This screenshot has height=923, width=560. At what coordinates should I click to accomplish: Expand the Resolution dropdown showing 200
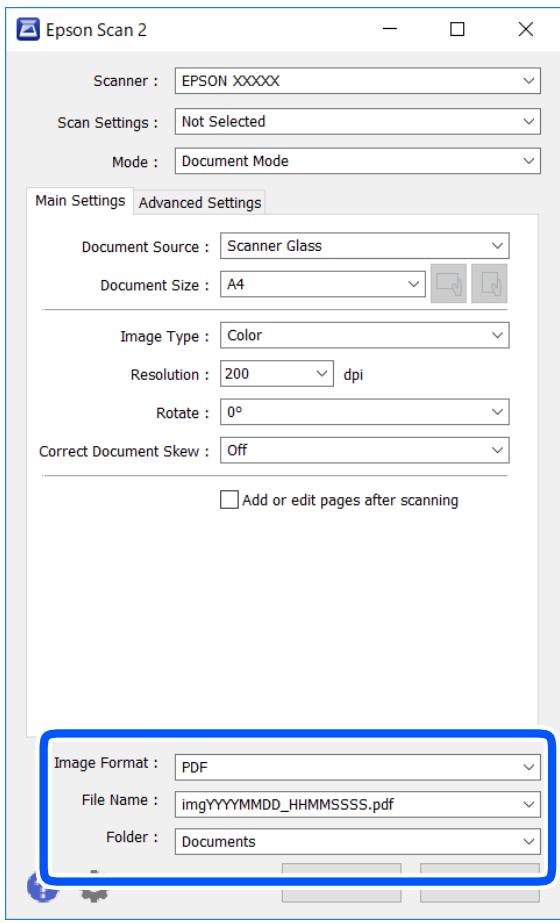(x=277, y=374)
